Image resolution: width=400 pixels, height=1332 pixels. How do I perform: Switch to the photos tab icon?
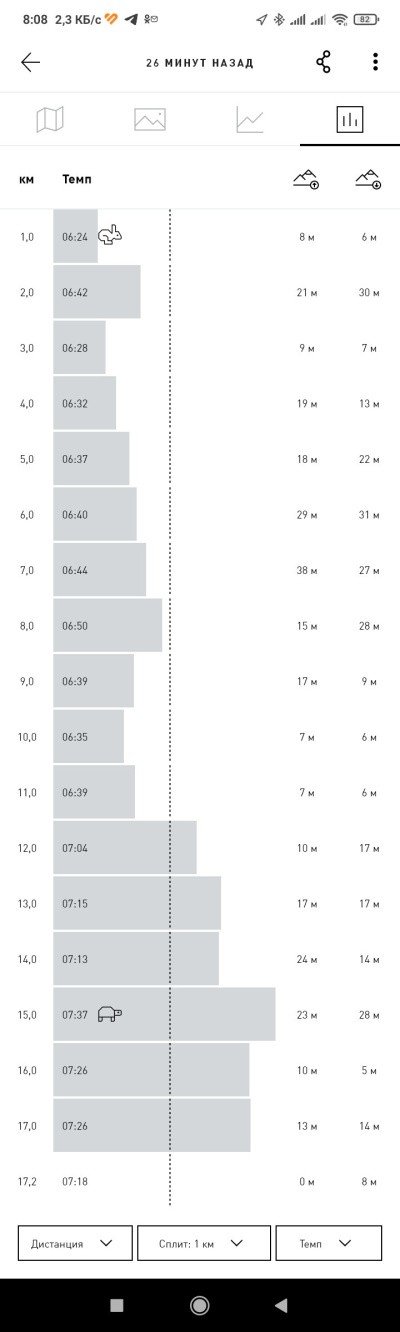pyautogui.click(x=150, y=120)
